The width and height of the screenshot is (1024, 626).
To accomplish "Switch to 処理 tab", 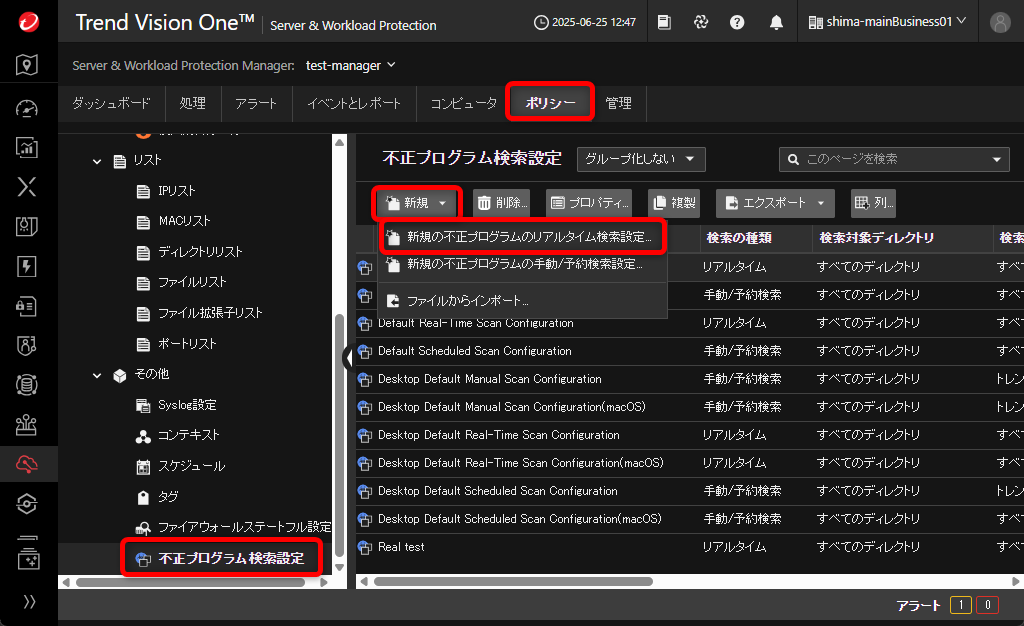I will [193, 103].
